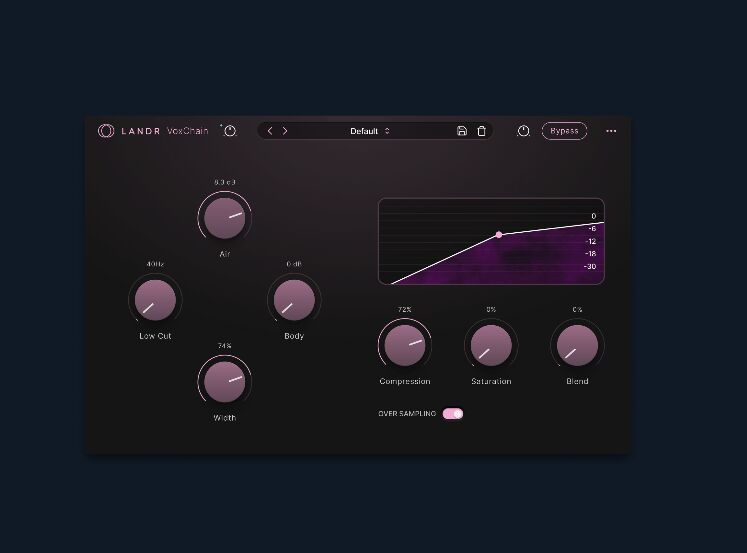Screen dimensions: 747x553
Task: Open the three-dot more options menu
Action: pos(611,131)
